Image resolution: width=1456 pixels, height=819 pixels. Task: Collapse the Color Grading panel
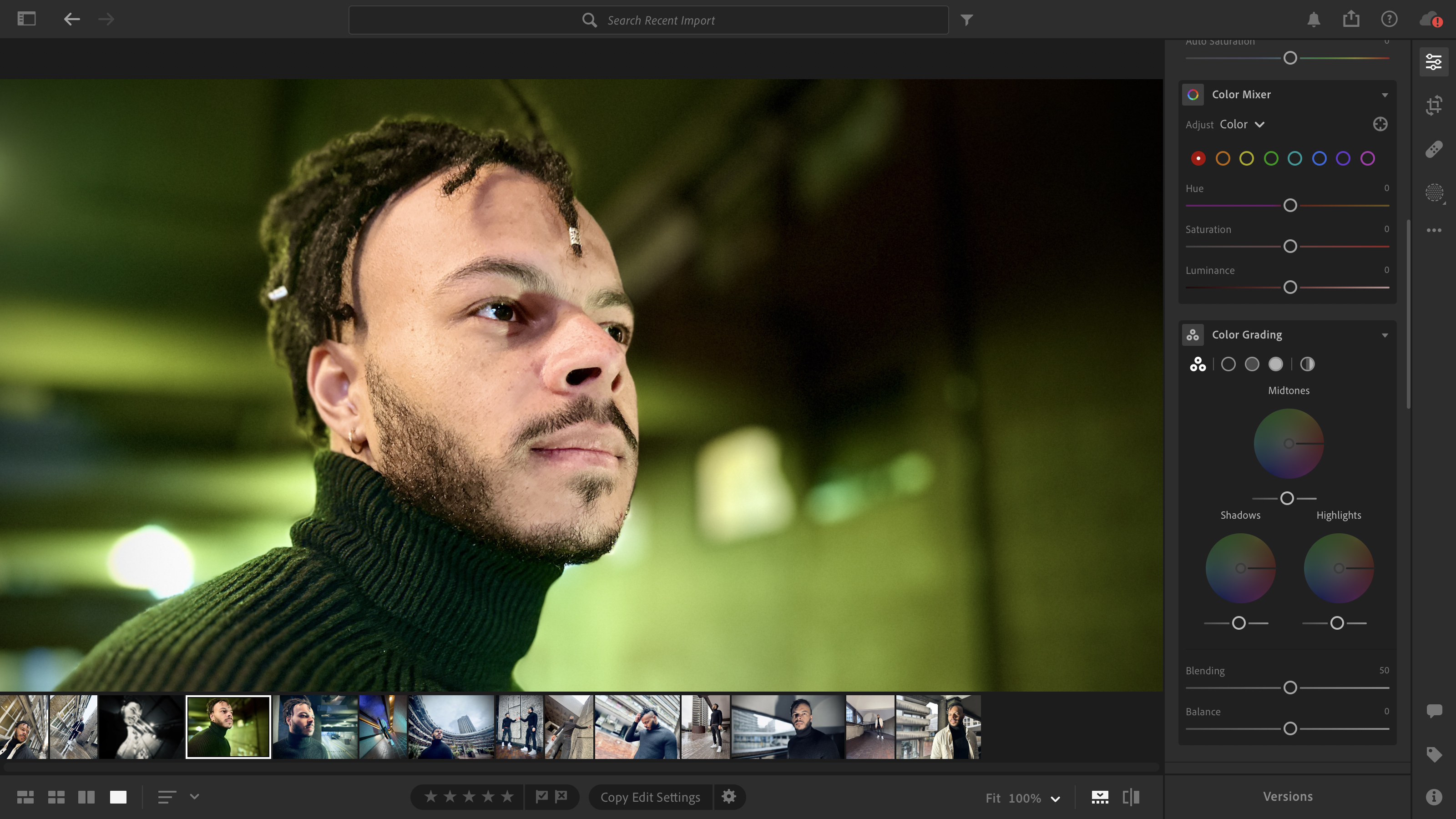pos(1384,335)
